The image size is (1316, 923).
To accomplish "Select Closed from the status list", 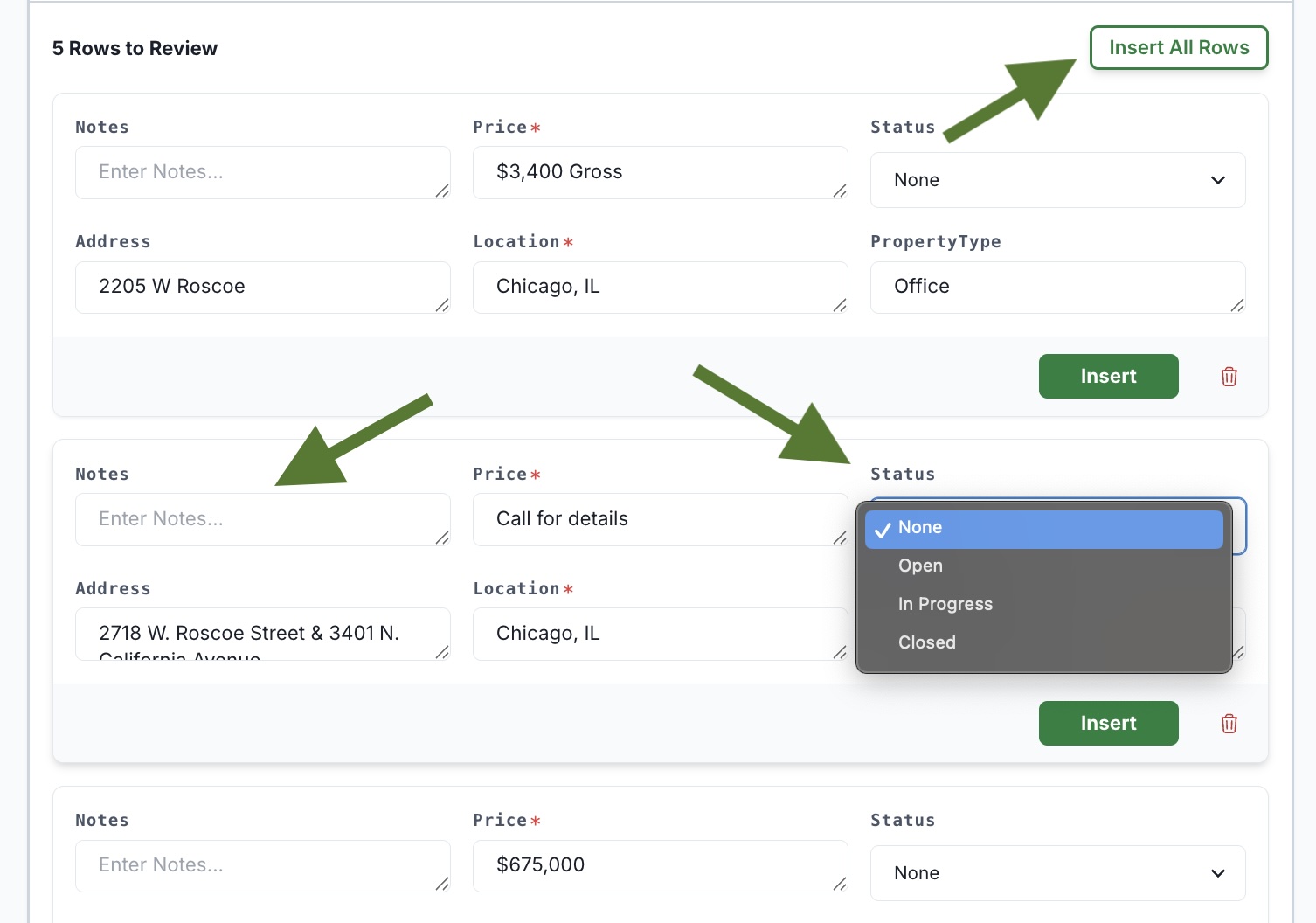I will 1043,642.
